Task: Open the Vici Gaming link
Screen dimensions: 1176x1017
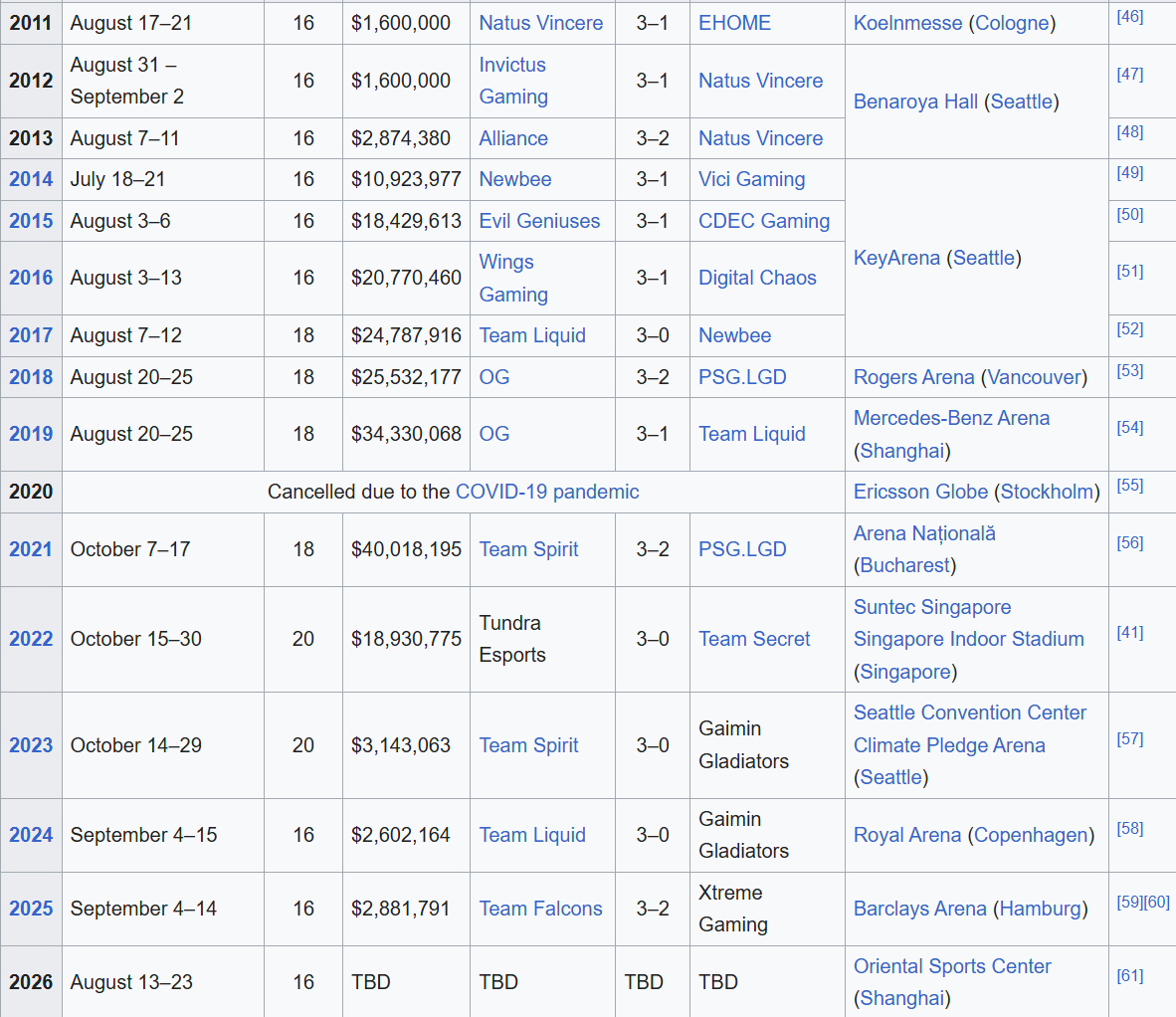Action: pos(751,179)
